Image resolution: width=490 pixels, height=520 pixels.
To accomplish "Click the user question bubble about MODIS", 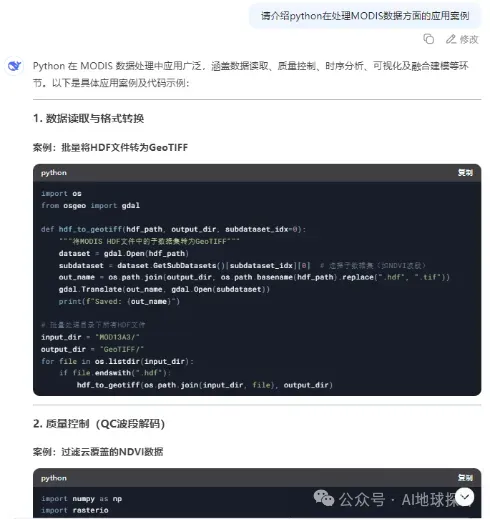I will tap(365, 16).
